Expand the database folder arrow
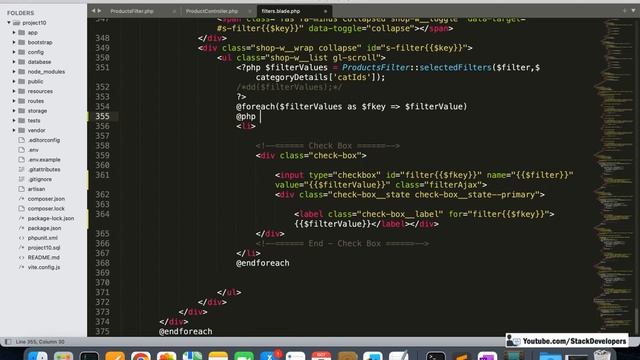The width and height of the screenshot is (640, 360). click(14, 62)
